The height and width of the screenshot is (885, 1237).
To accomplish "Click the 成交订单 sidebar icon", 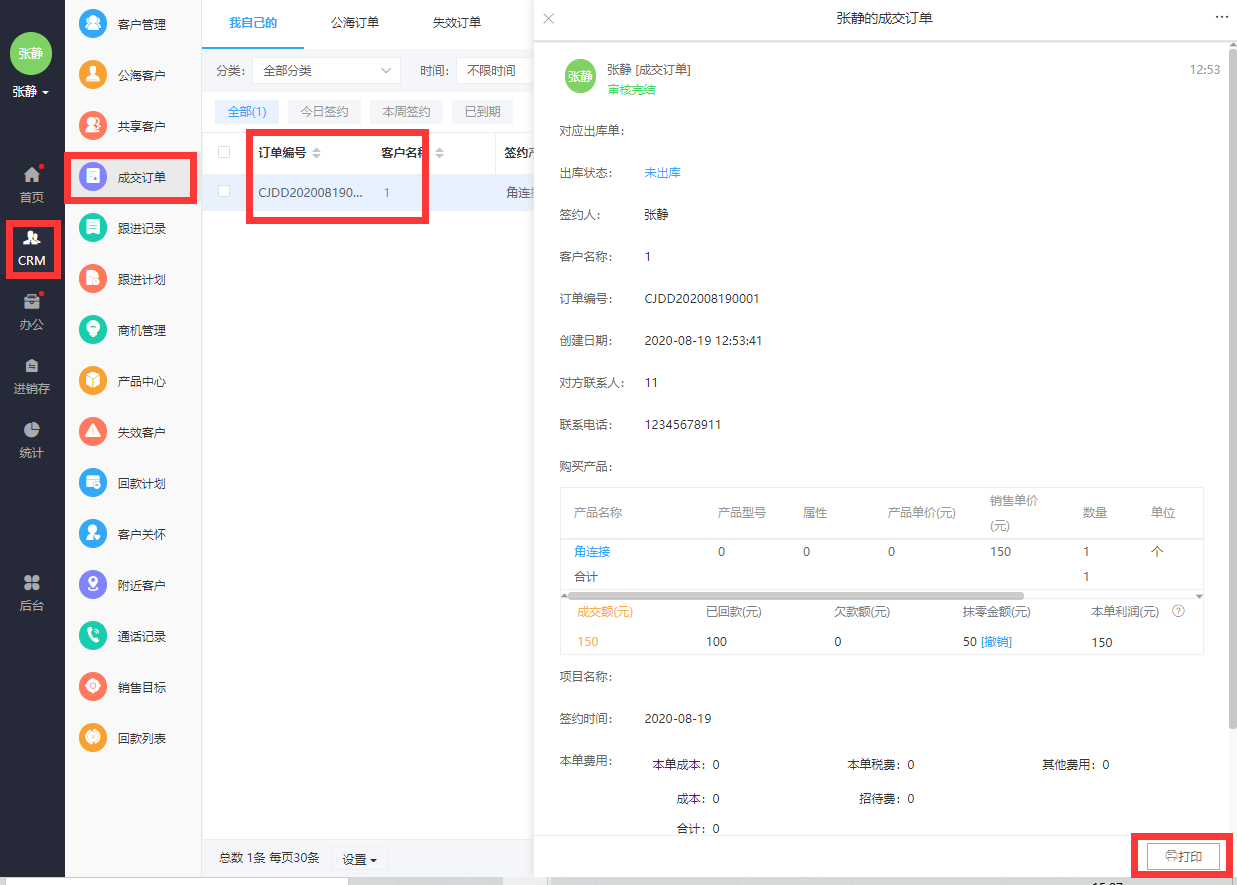I will coord(93,177).
